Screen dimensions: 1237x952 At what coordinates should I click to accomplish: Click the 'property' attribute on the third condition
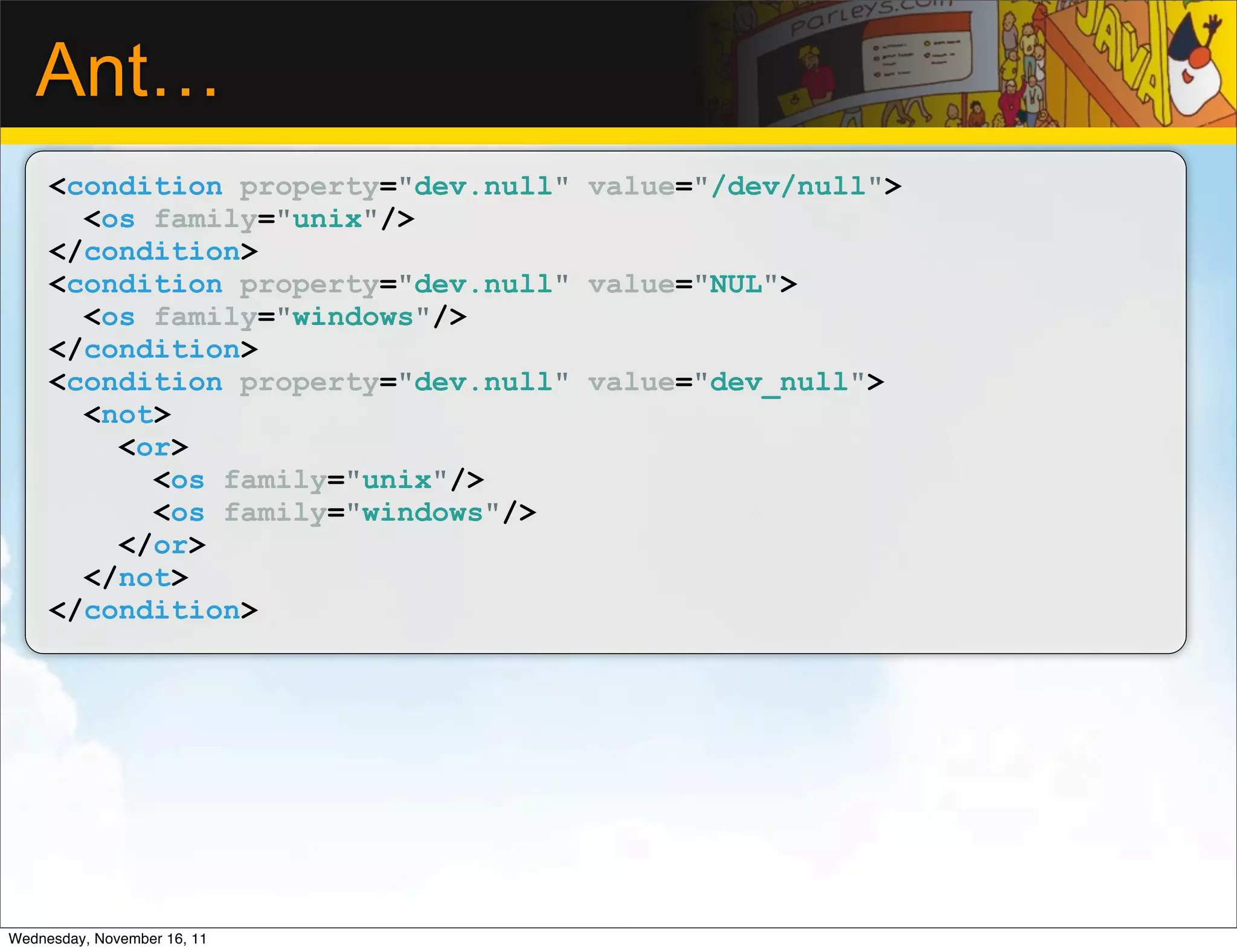coord(309,383)
